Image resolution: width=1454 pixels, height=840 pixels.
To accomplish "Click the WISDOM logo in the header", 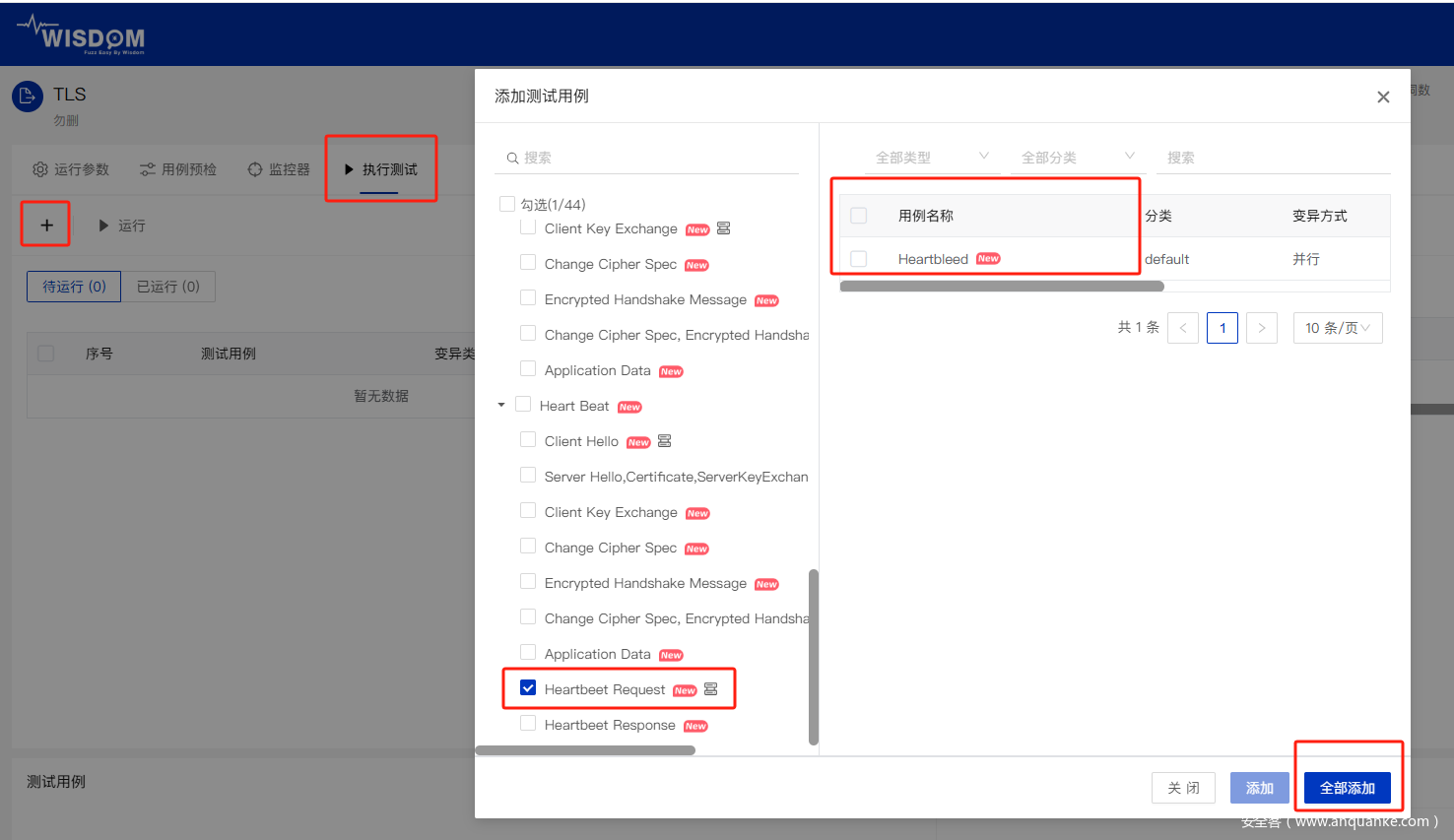I will coord(81,34).
